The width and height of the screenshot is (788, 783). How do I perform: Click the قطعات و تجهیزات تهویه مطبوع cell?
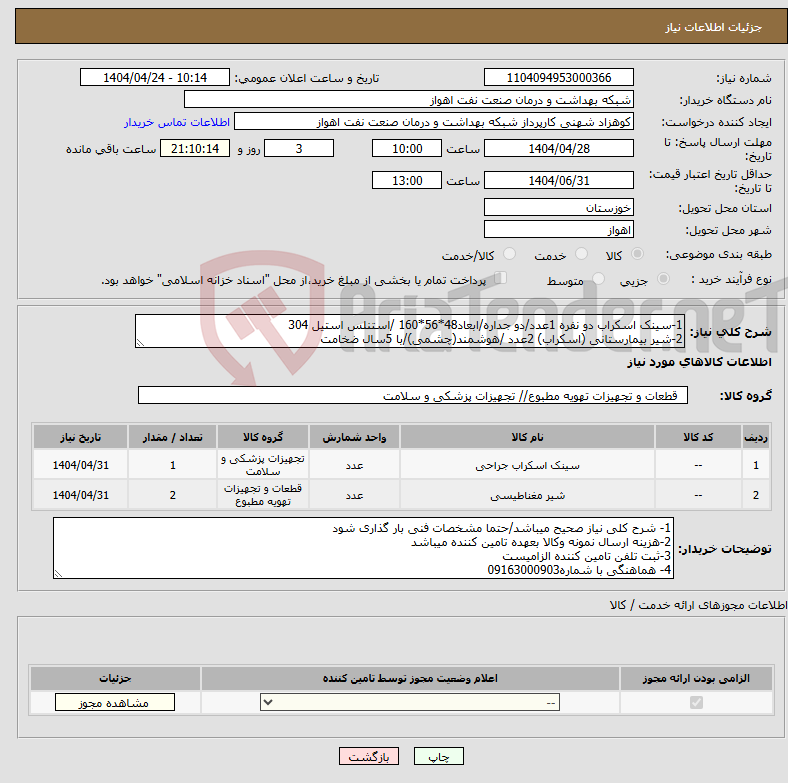tap(263, 495)
